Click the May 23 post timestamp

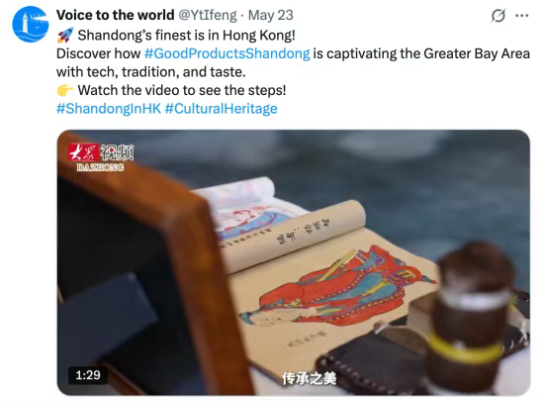click(270, 15)
